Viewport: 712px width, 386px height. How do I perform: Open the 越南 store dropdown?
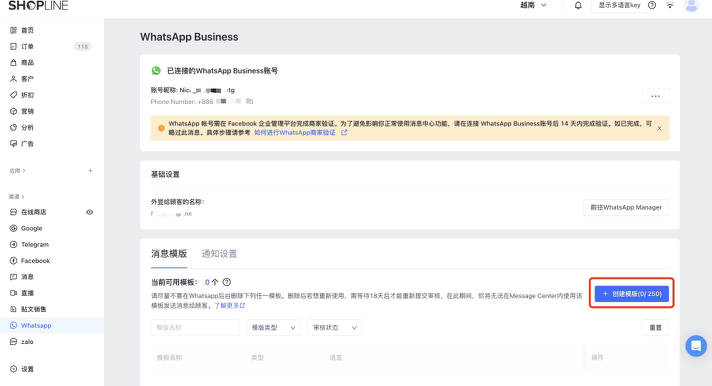coord(533,5)
